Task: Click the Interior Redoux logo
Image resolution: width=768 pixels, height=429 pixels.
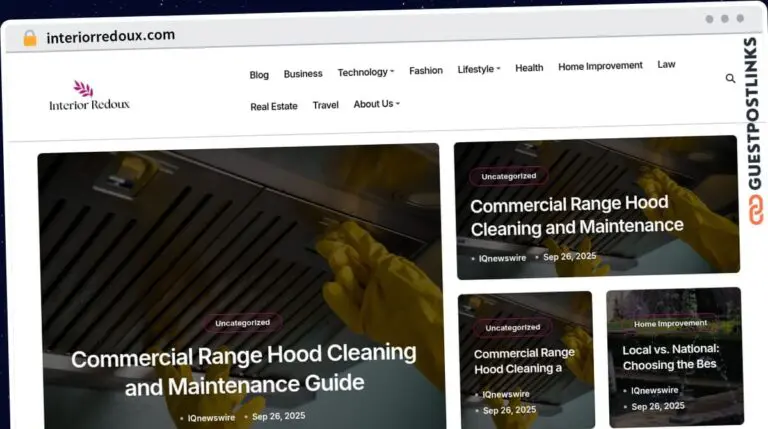Action: pyautogui.click(x=89, y=95)
